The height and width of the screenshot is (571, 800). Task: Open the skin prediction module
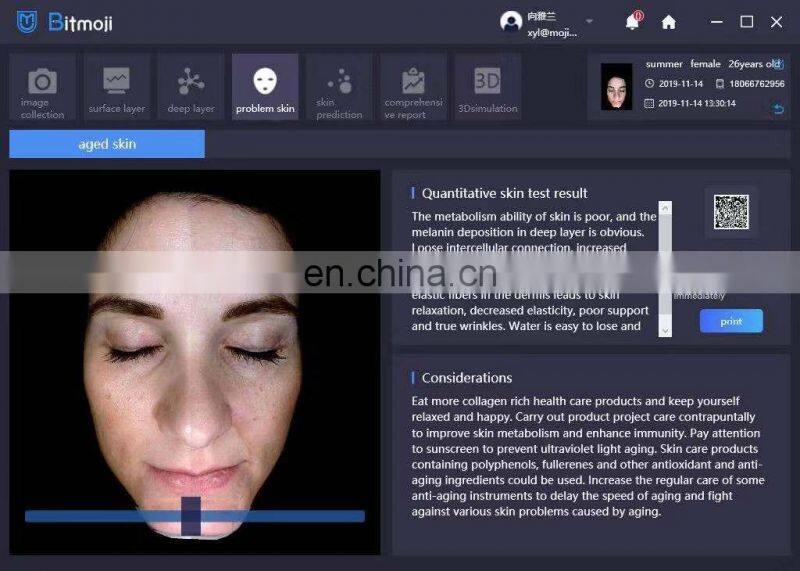339,87
